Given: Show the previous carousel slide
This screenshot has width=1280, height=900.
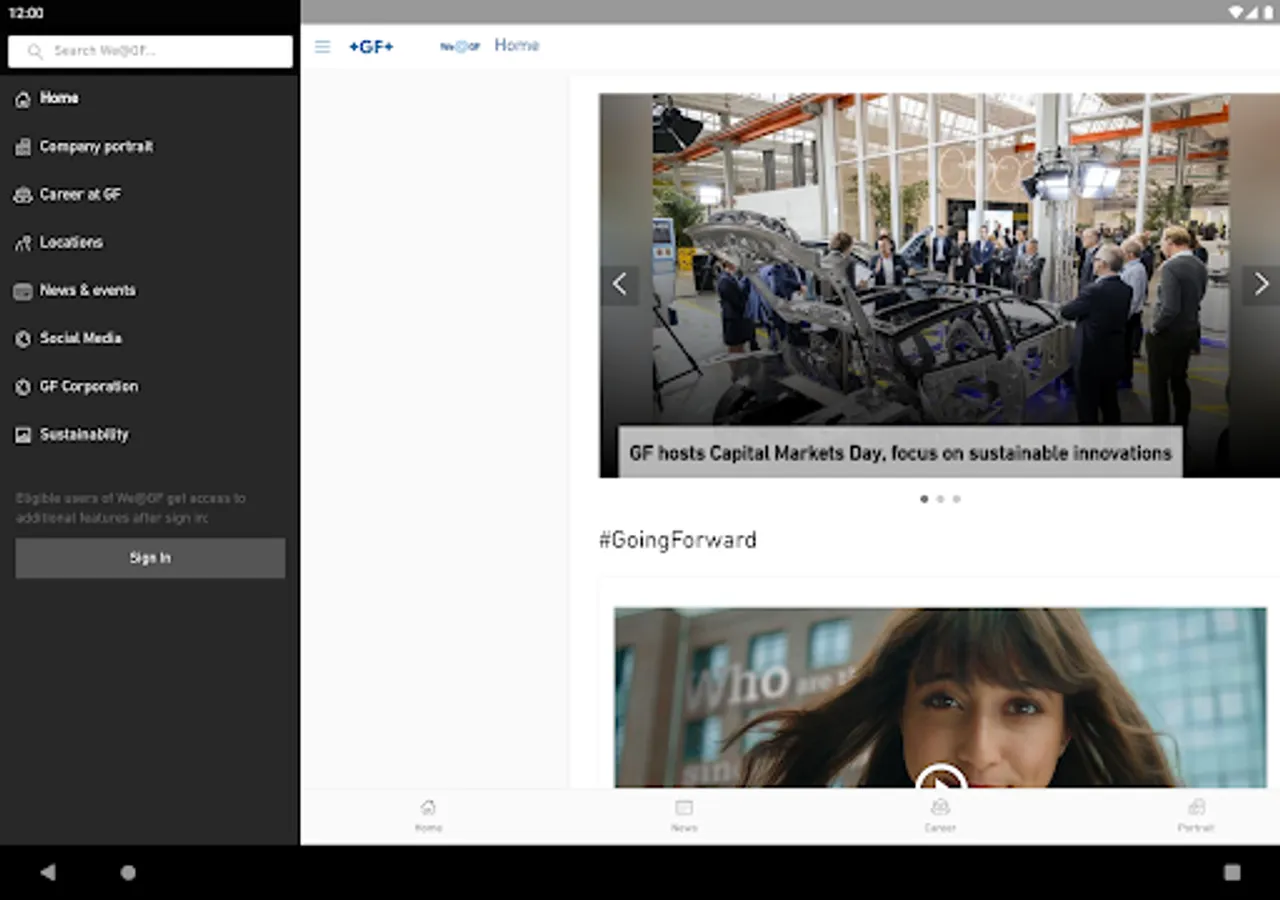Looking at the screenshot, I should [x=620, y=285].
